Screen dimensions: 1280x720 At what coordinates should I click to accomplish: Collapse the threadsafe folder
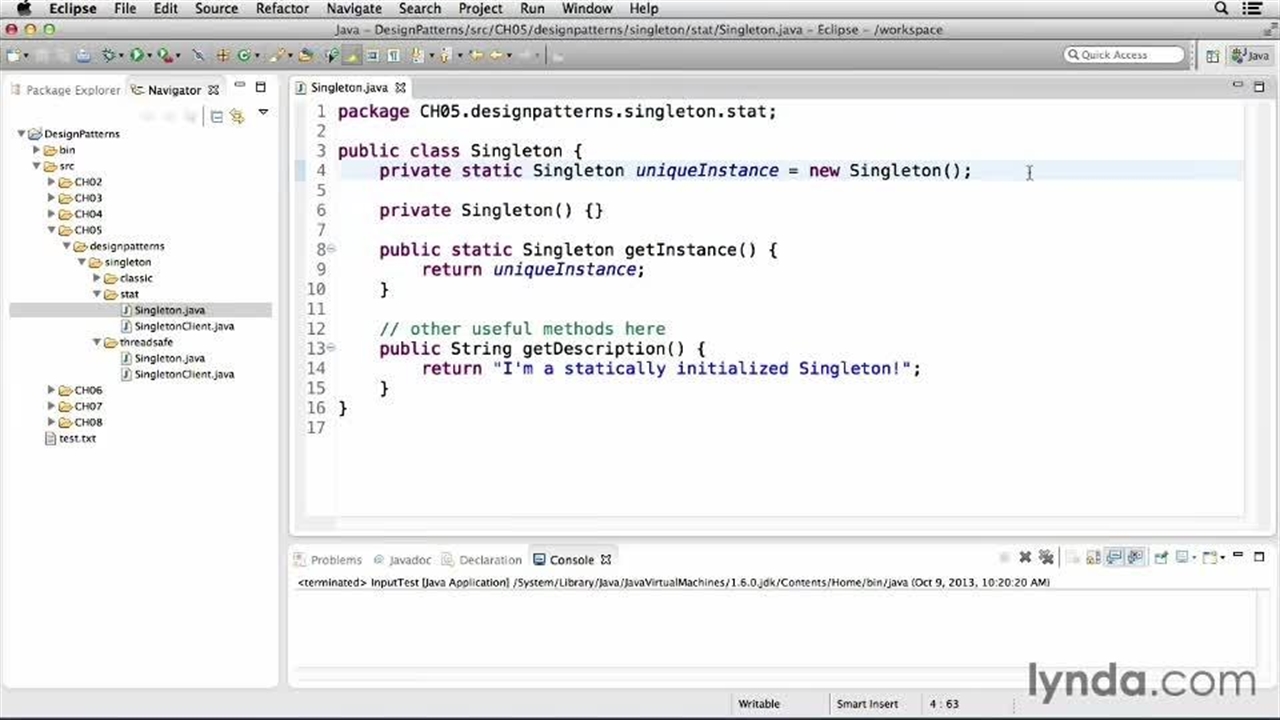97,342
